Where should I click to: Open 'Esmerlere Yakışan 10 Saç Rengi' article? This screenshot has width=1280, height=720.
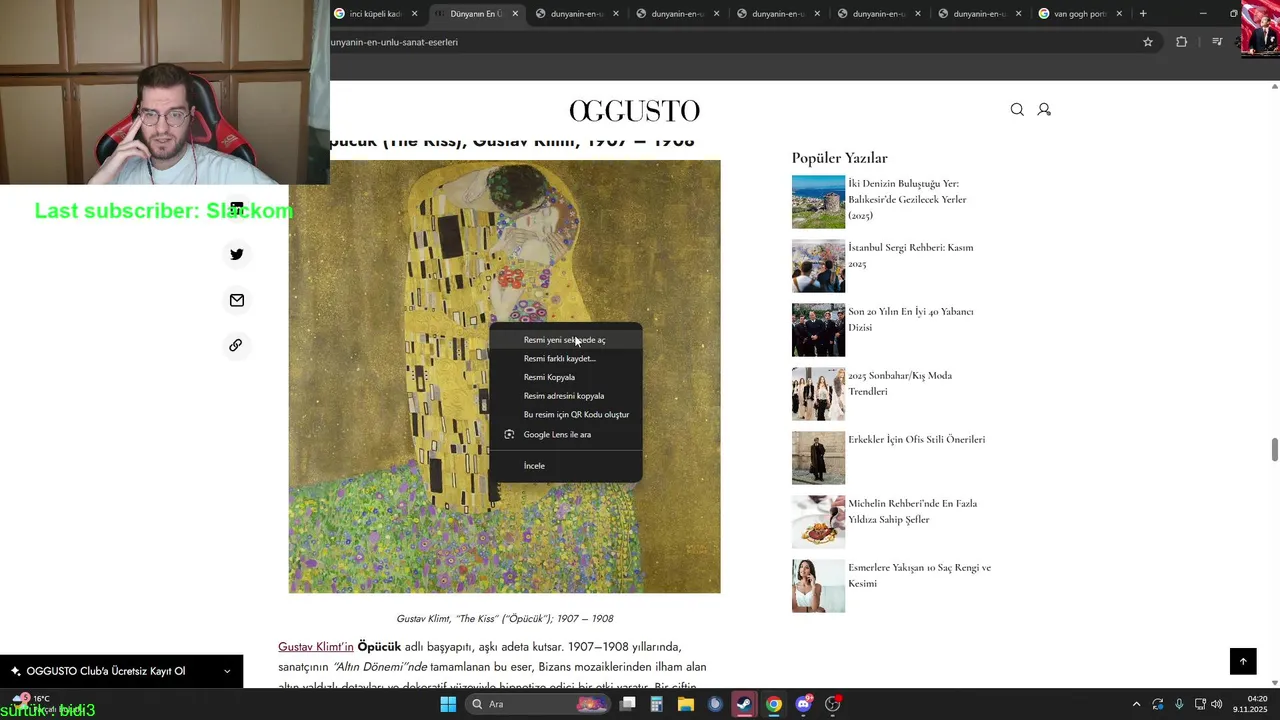click(920, 575)
